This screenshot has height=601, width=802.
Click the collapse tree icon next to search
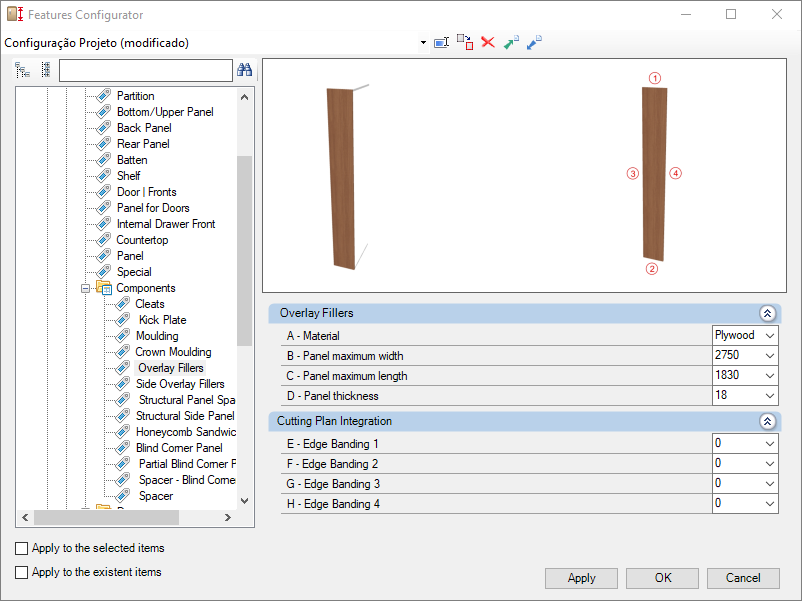pos(46,70)
